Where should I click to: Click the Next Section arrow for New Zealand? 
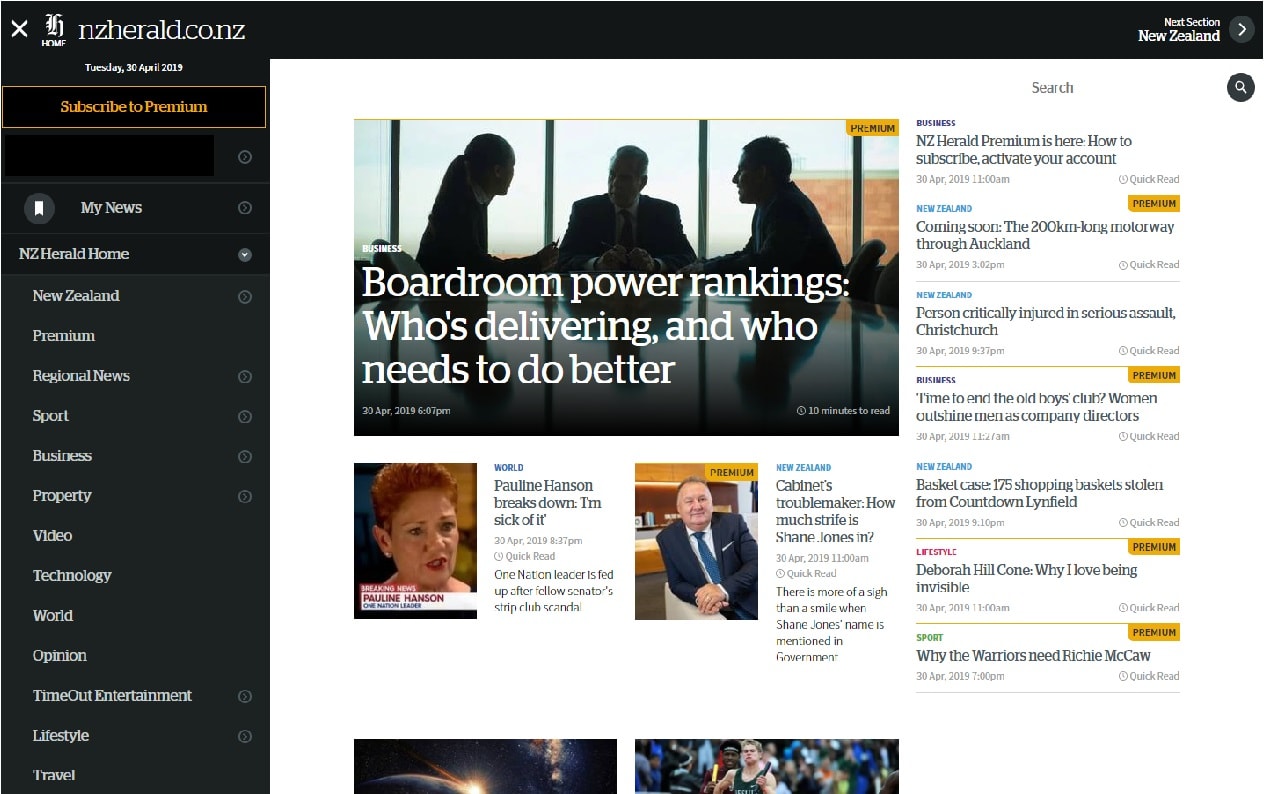point(1242,29)
